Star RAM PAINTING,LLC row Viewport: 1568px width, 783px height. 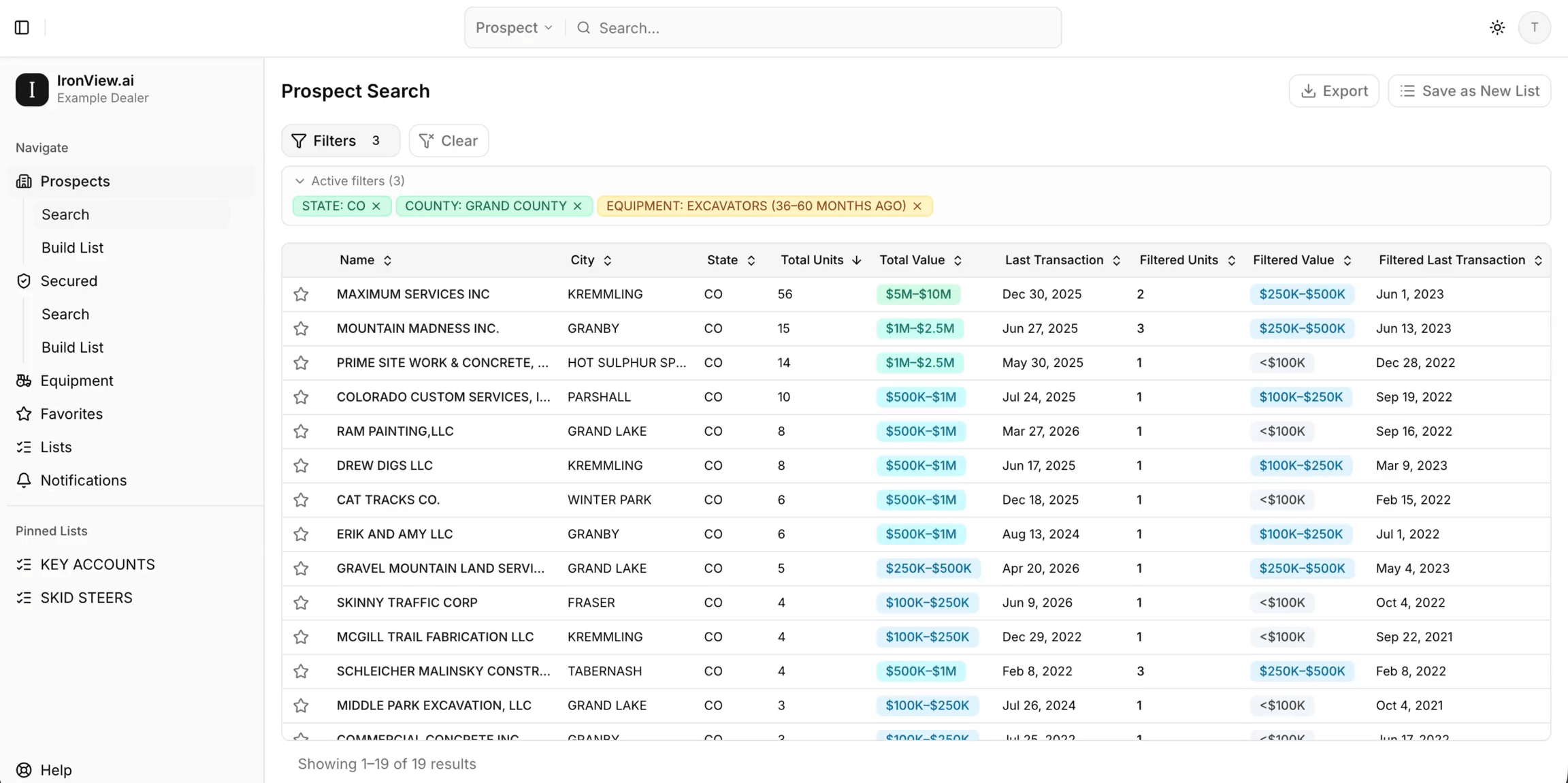point(301,431)
